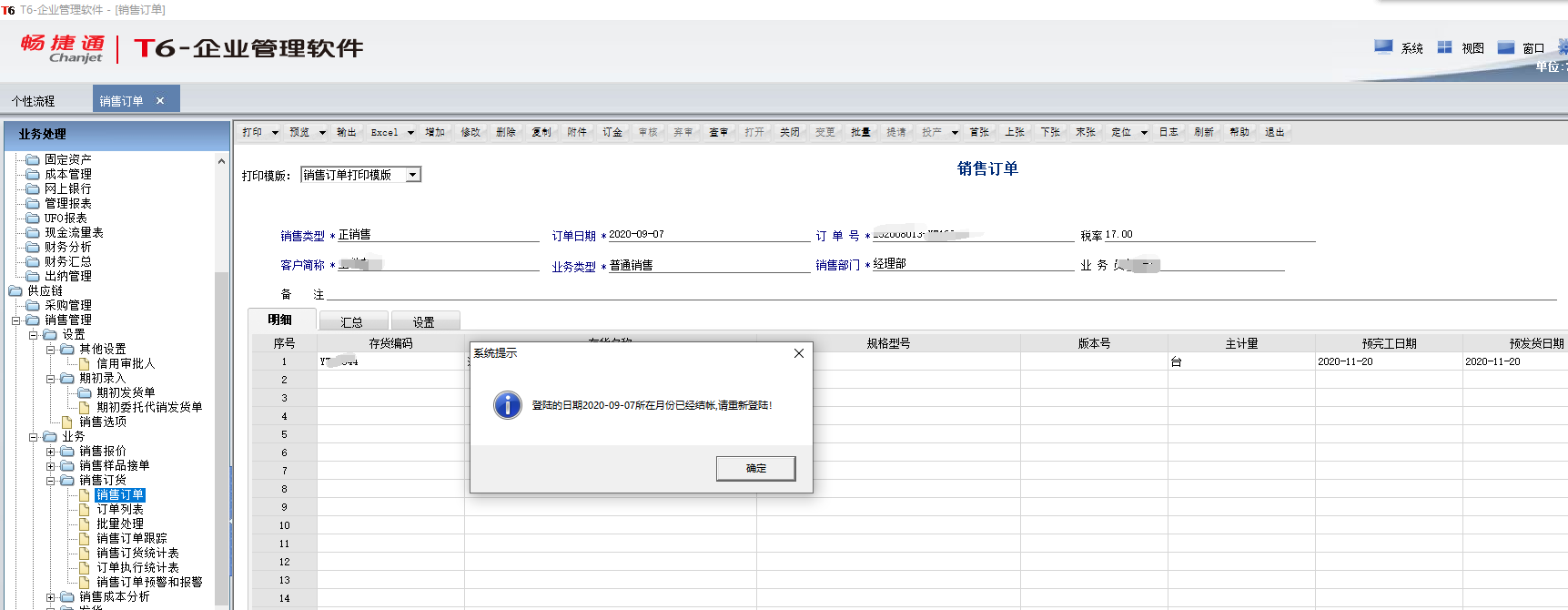The image size is (1568, 610).
Task: Open 定位 dropdown arrow in toolbar
Action: pos(1144,133)
